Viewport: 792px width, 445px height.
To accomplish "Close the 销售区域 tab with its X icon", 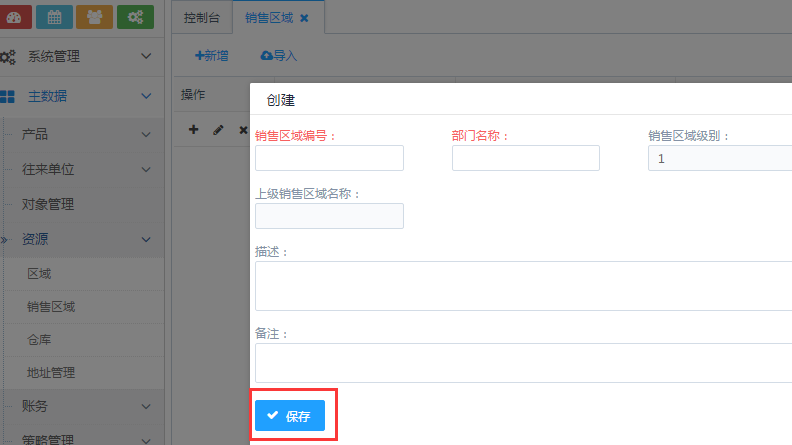I will click(x=304, y=19).
